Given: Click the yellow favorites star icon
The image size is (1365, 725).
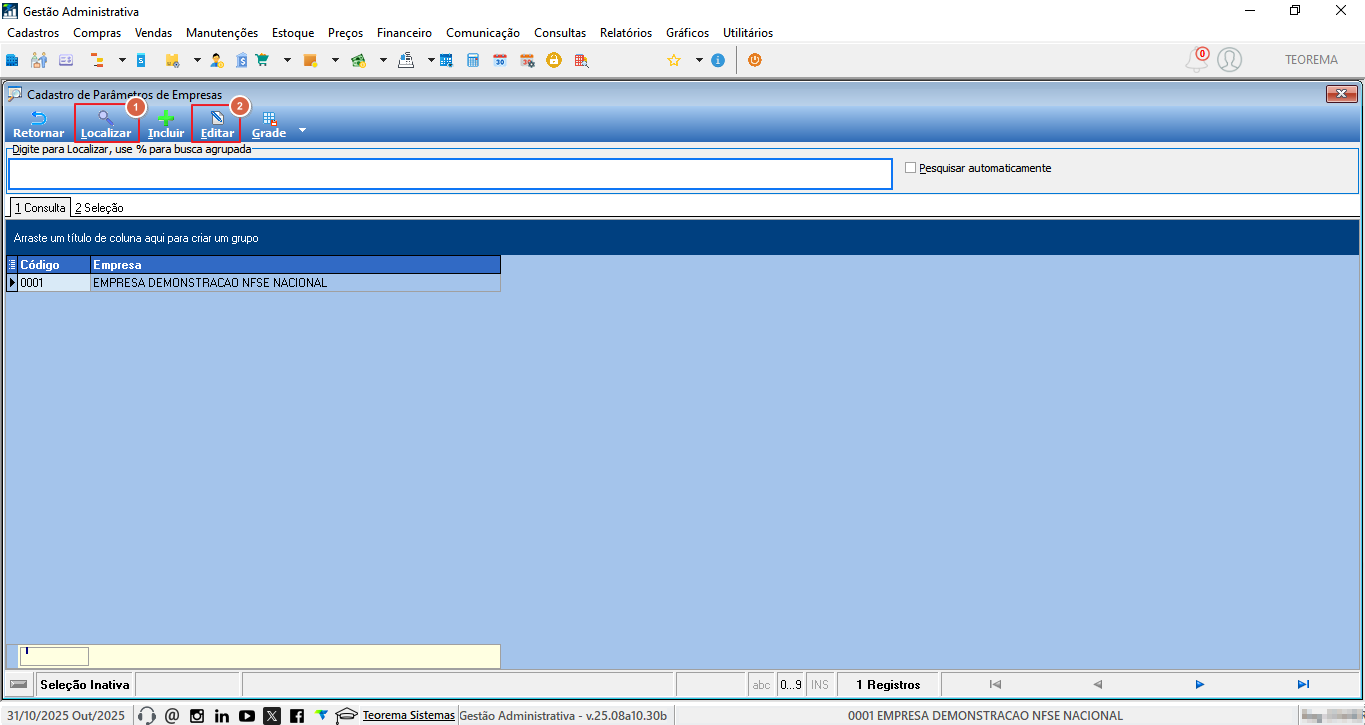Looking at the screenshot, I should tap(674, 60).
